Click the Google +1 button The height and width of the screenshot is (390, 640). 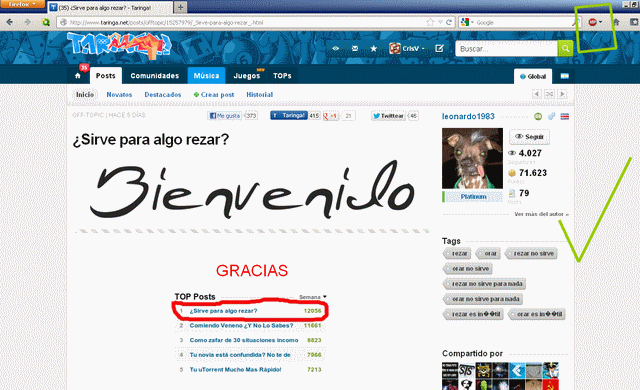click(331, 116)
